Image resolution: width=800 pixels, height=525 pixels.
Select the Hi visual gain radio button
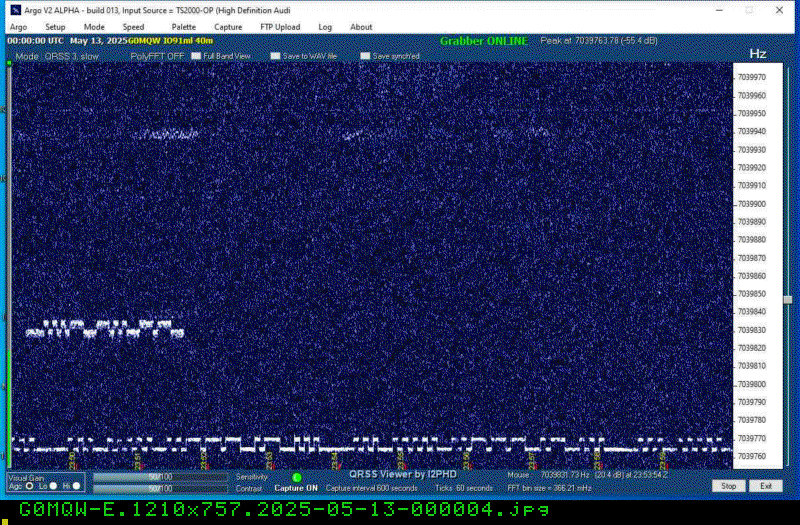pyautogui.click(x=77, y=486)
